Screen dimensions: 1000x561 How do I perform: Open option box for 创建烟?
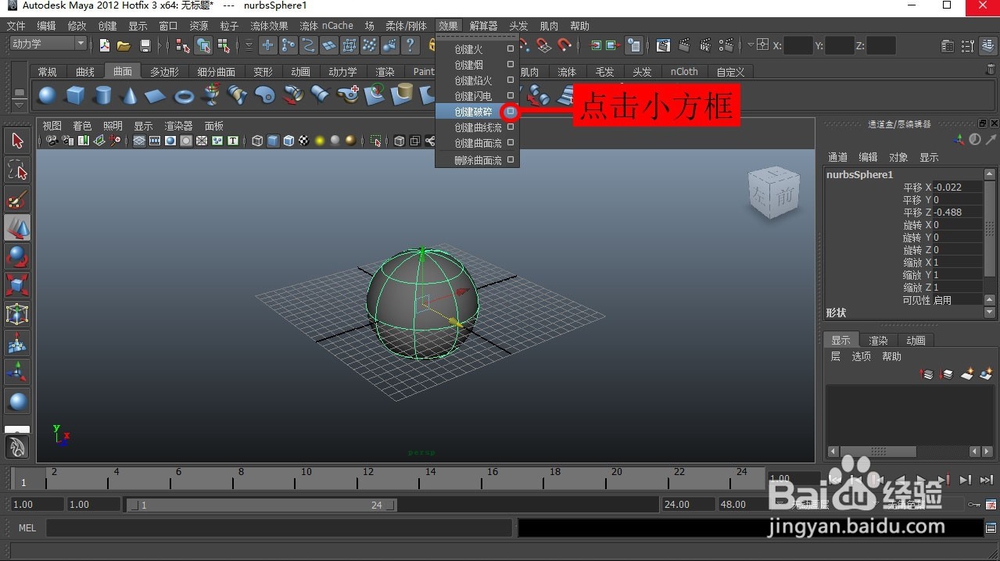click(x=510, y=64)
